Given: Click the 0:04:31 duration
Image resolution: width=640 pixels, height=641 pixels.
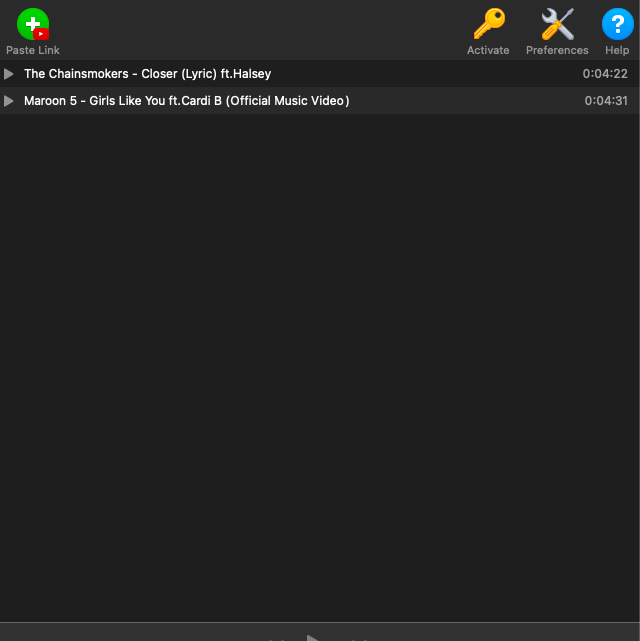Looking at the screenshot, I should click(606, 101).
